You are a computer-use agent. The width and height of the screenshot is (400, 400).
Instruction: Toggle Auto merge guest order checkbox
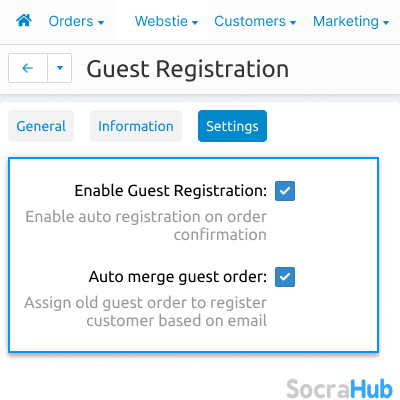tap(285, 277)
